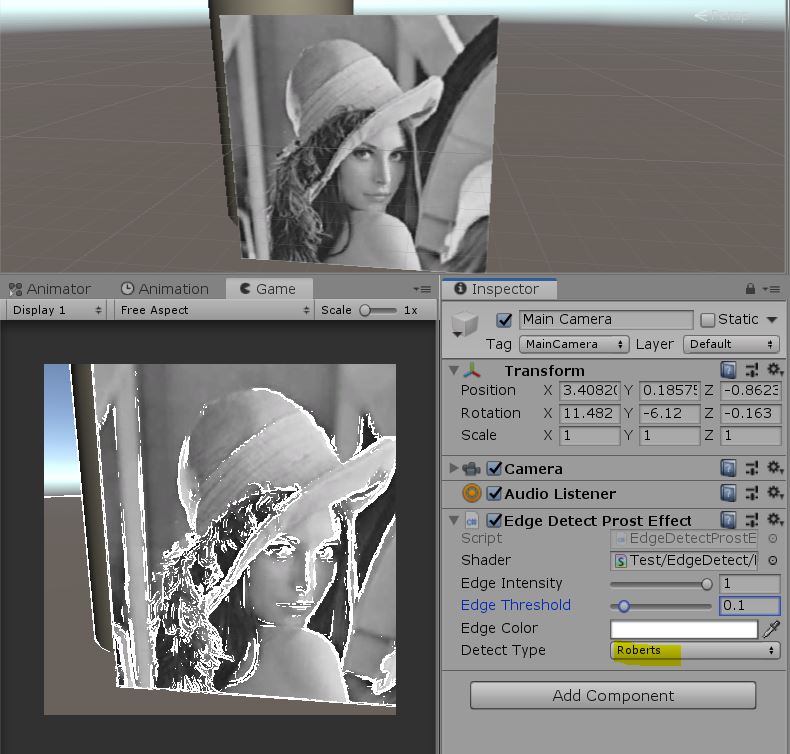Open Audio Listener presets icon

click(x=752, y=493)
